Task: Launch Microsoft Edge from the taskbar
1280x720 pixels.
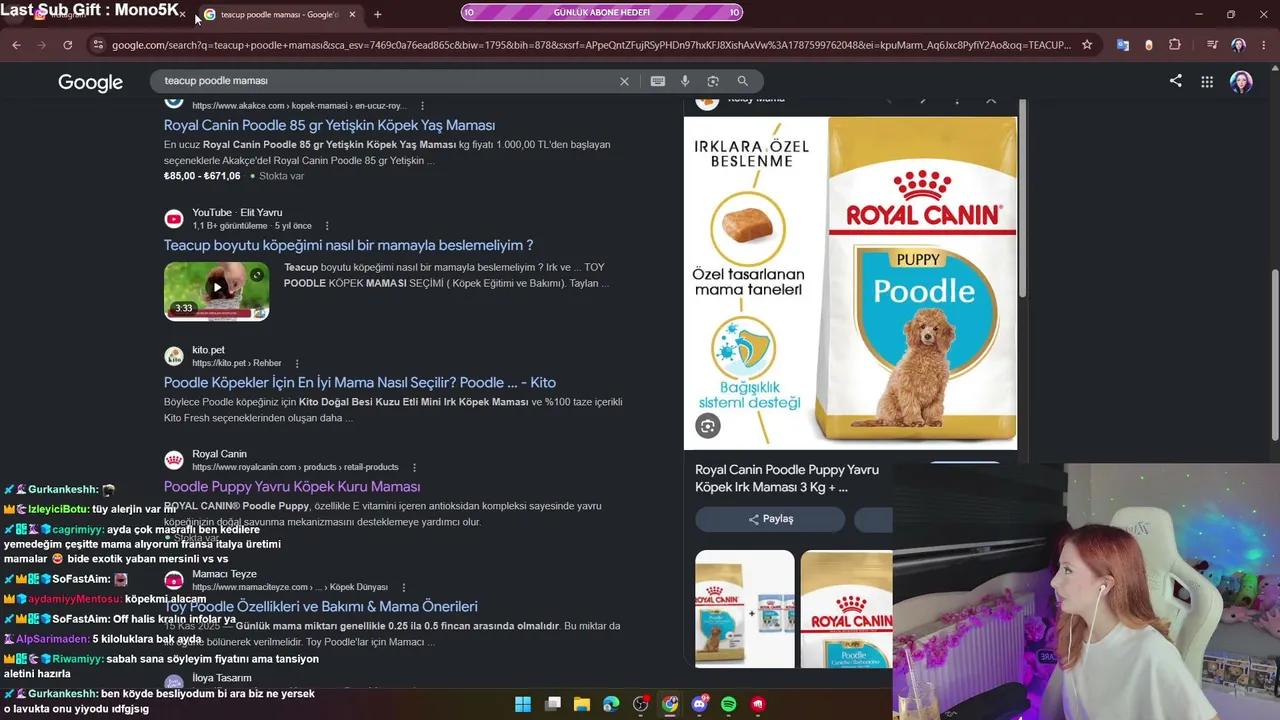Action: coord(611,704)
